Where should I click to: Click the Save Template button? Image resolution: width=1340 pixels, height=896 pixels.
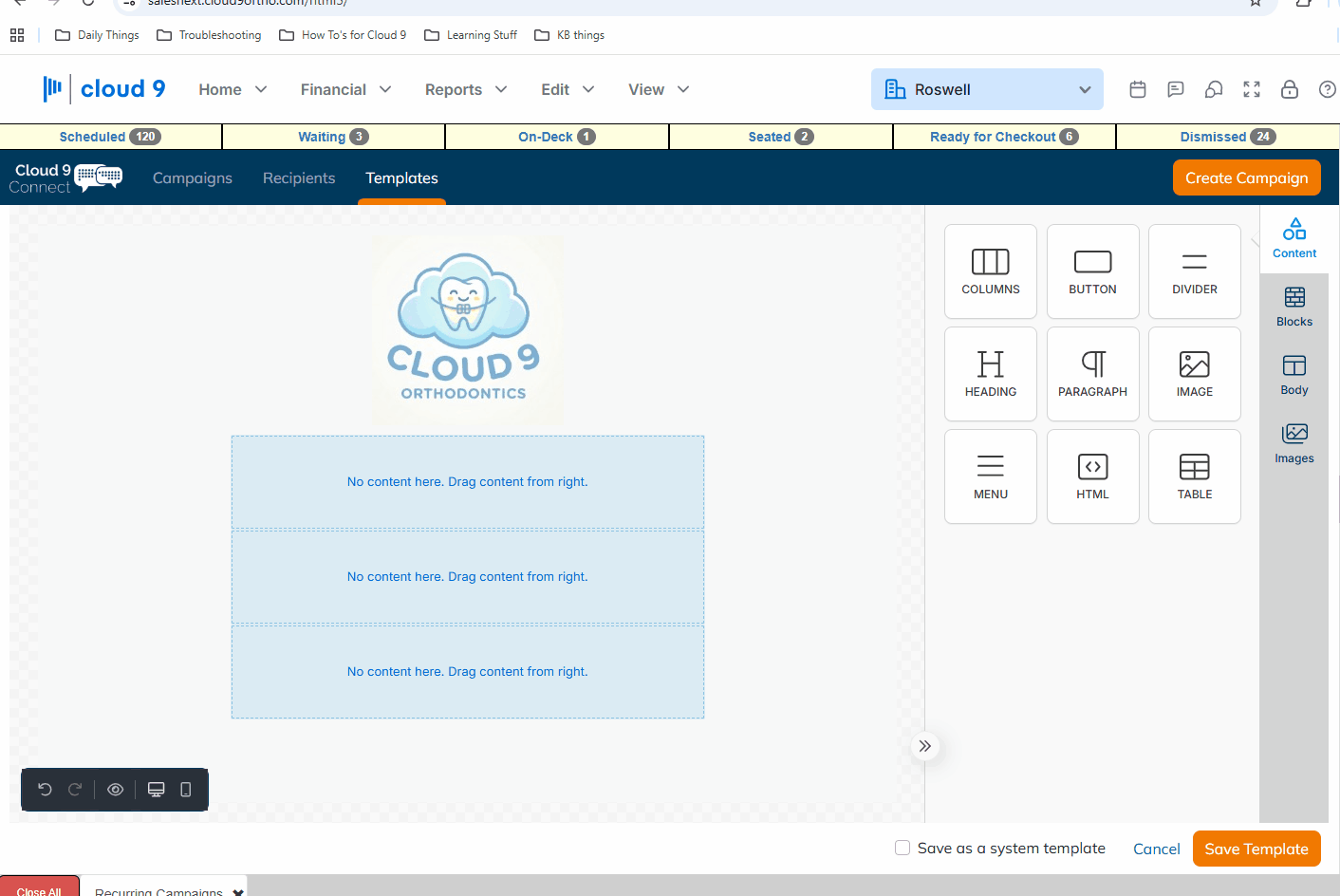(1256, 849)
